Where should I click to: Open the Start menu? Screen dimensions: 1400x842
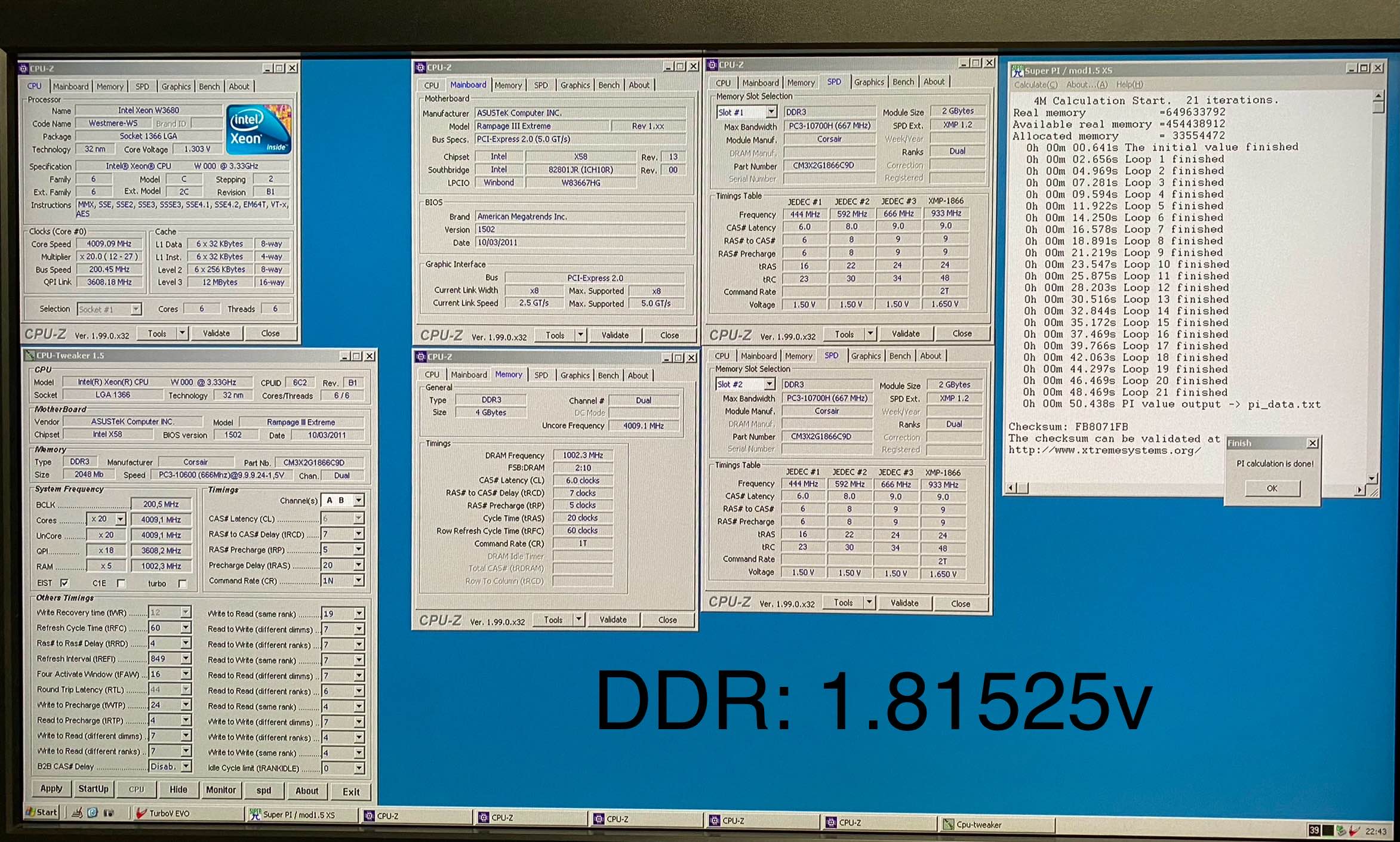pyautogui.click(x=42, y=812)
